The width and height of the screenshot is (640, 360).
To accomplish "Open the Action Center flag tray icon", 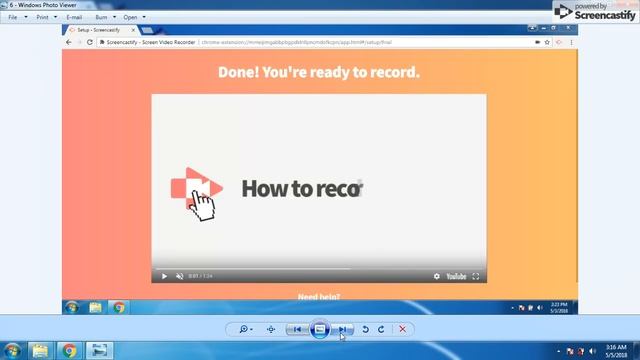I will coord(570,351).
